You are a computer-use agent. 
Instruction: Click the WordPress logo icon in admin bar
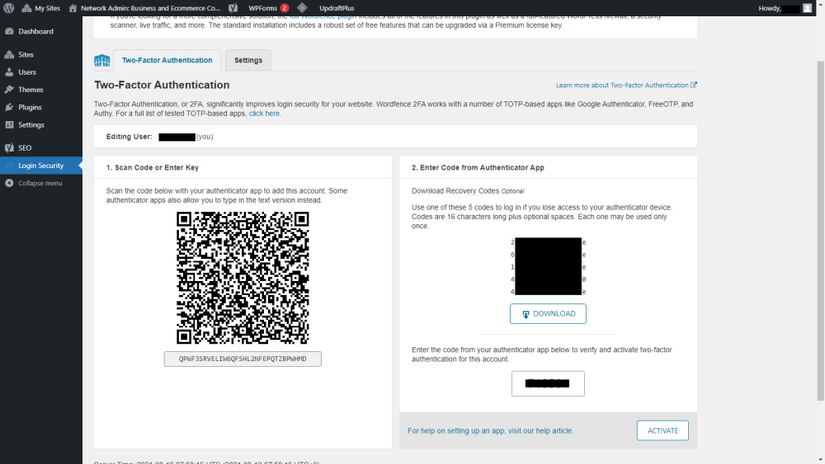[x=9, y=8]
